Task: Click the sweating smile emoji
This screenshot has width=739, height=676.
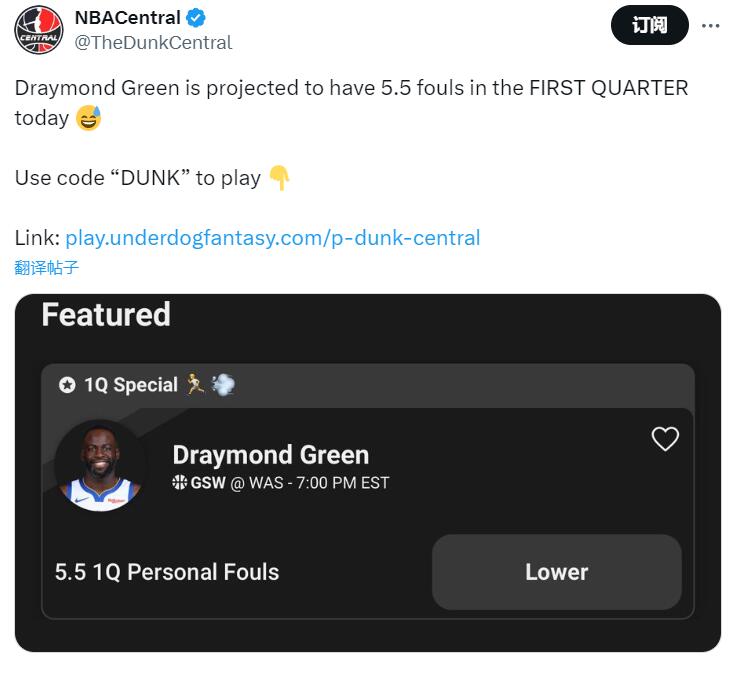Action: click(89, 119)
